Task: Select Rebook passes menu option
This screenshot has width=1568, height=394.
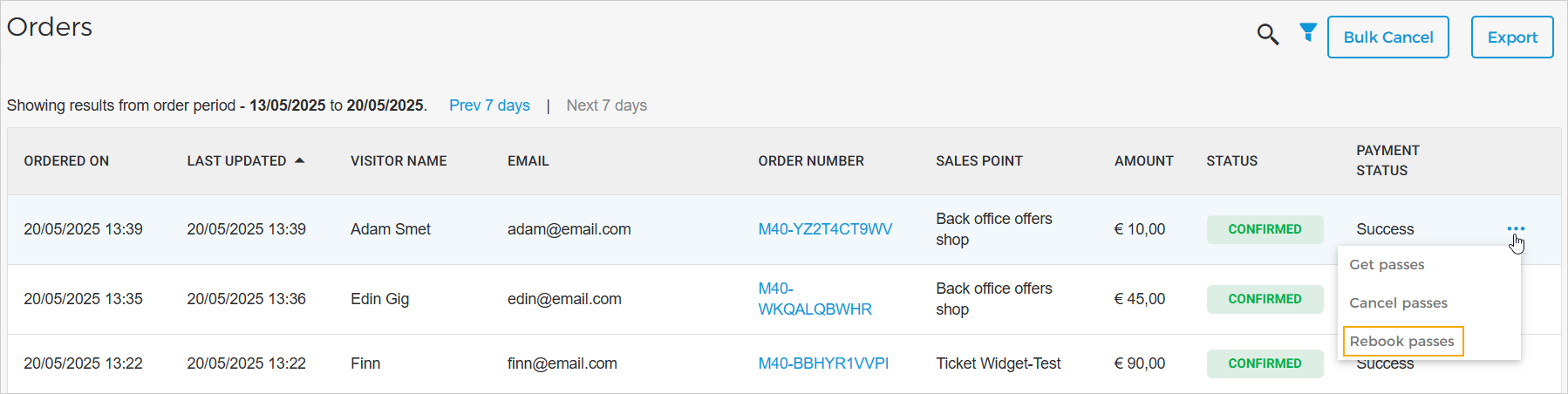Action: click(x=1402, y=342)
